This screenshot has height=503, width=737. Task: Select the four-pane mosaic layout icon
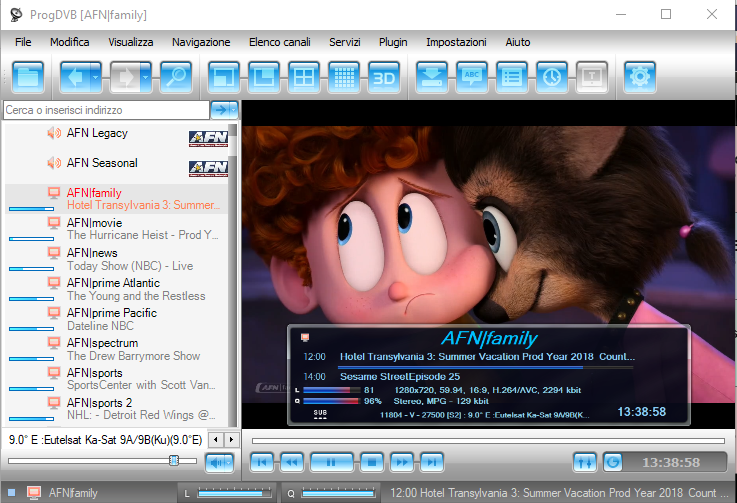[304, 77]
